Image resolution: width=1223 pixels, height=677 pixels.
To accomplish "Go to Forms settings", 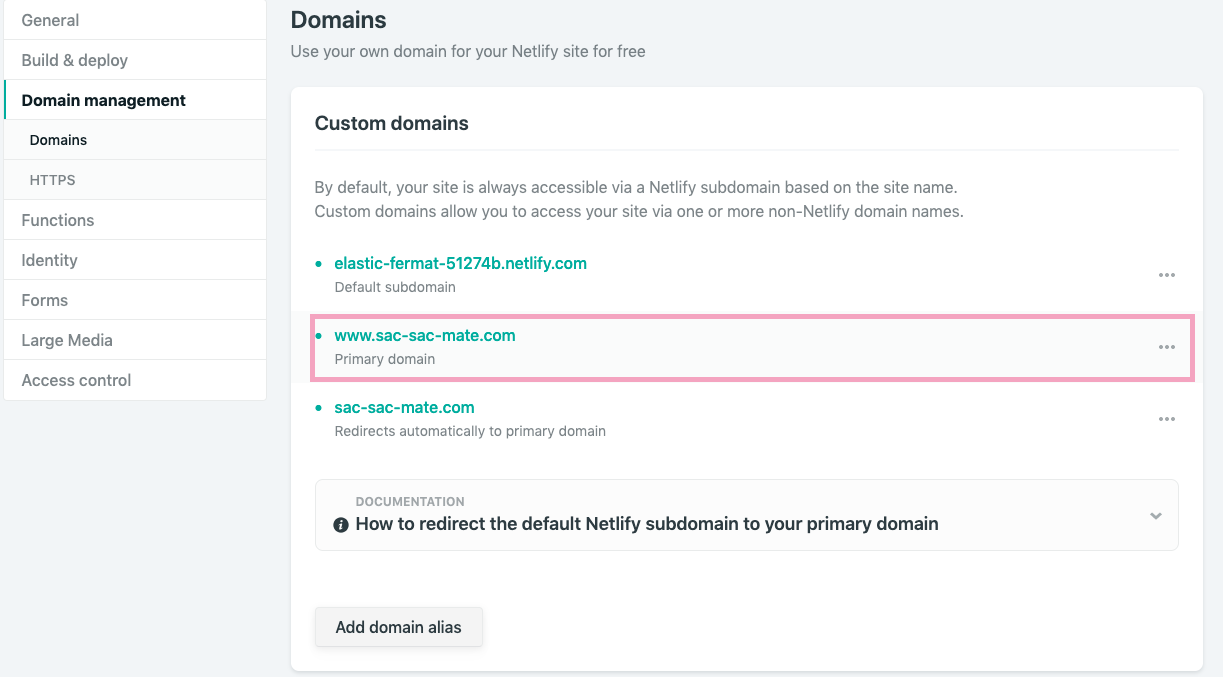I will 45,300.
